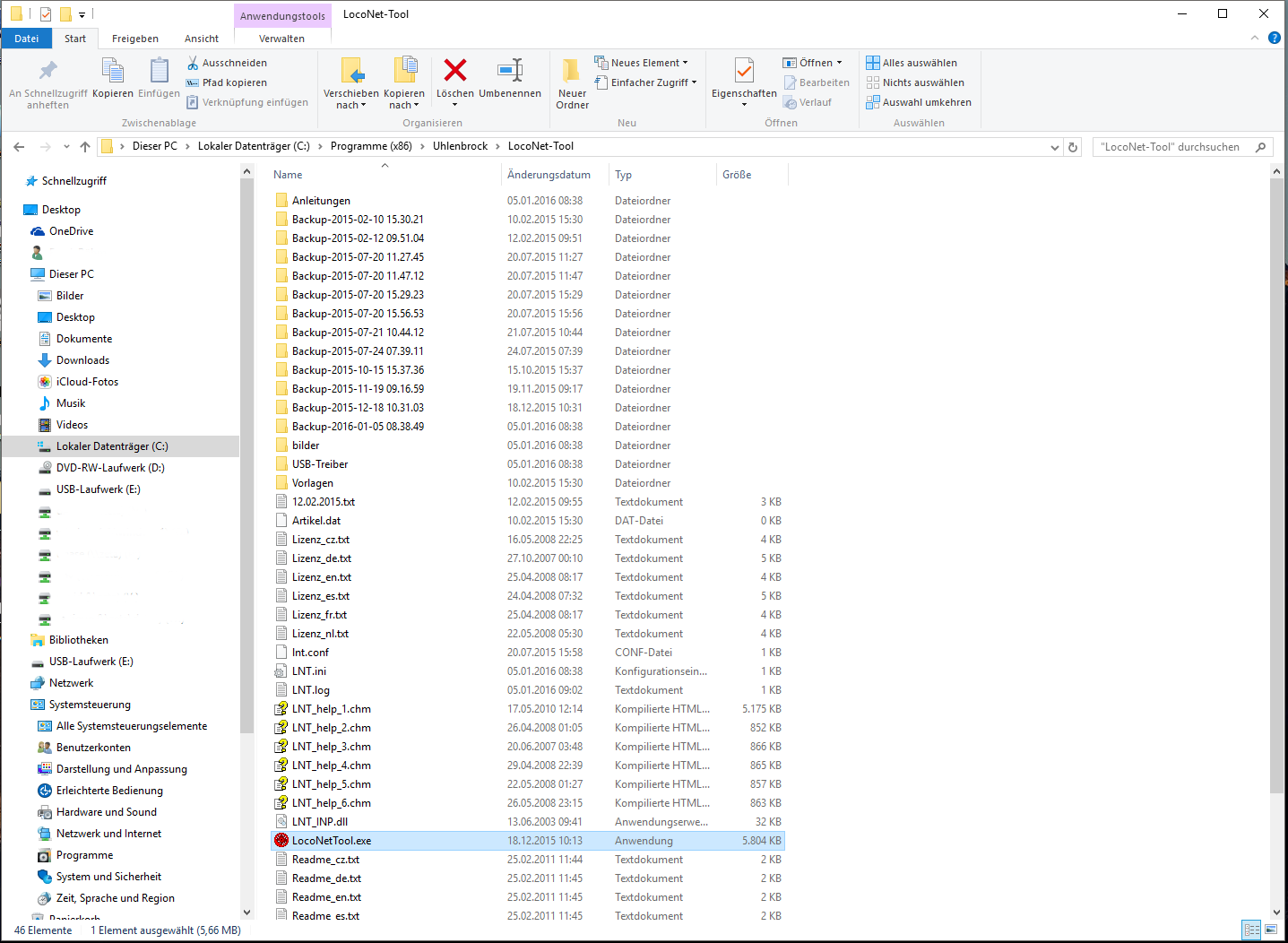Click Auswahl umkehren in ribbon
This screenshot has height=943, width=1288.
pos(919,102)
